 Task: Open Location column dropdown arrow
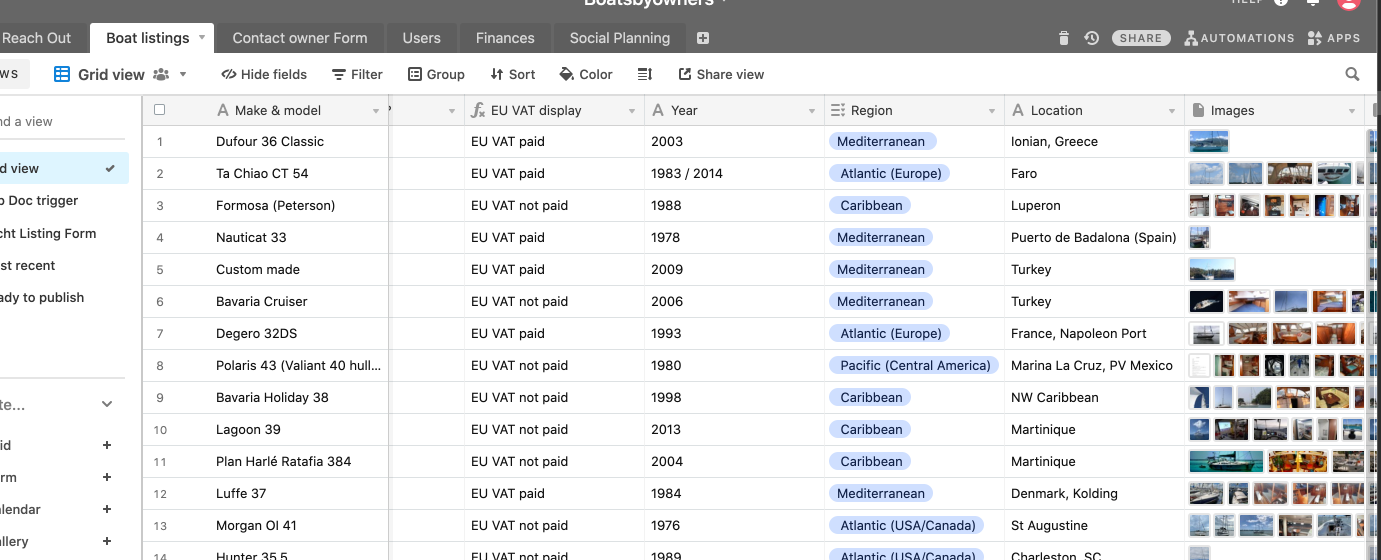[x=1172, y=111]
